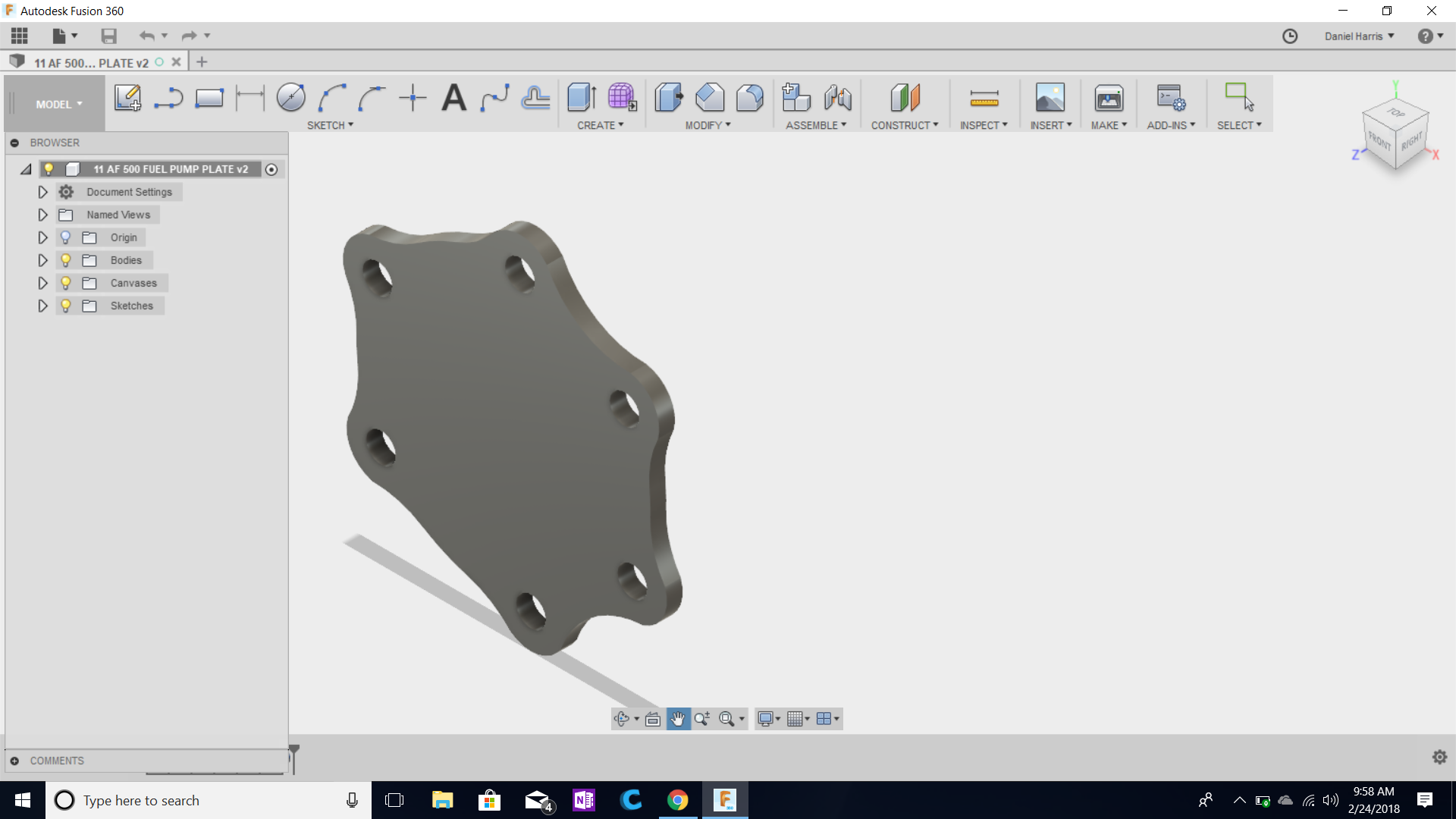This screenshot has height=819, width=1456.
Task: Select the Fillet tool in Modify
Action: click(x=710, y=99)
